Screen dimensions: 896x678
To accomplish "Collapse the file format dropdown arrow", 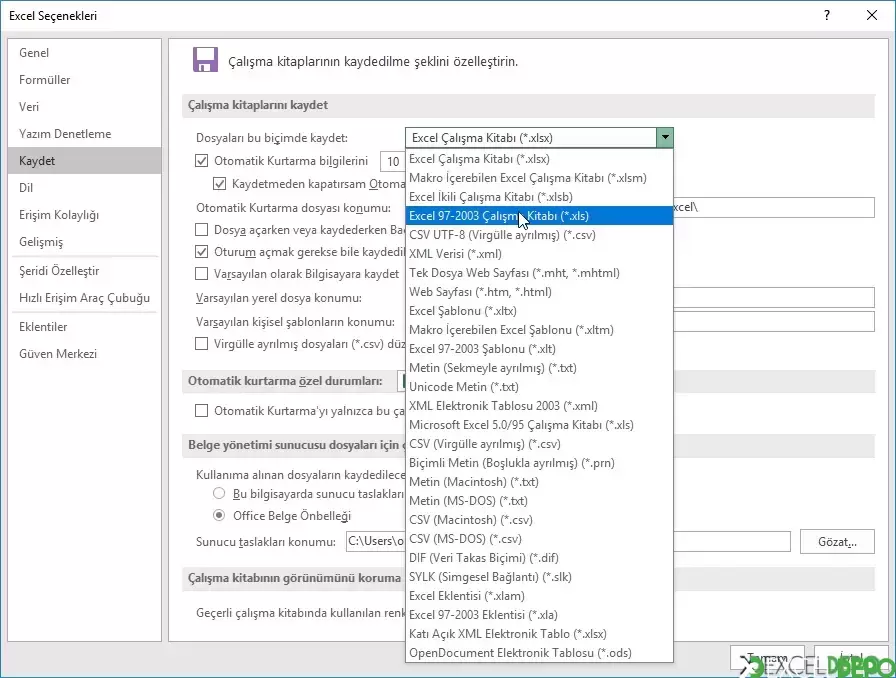I will (665, 138).
